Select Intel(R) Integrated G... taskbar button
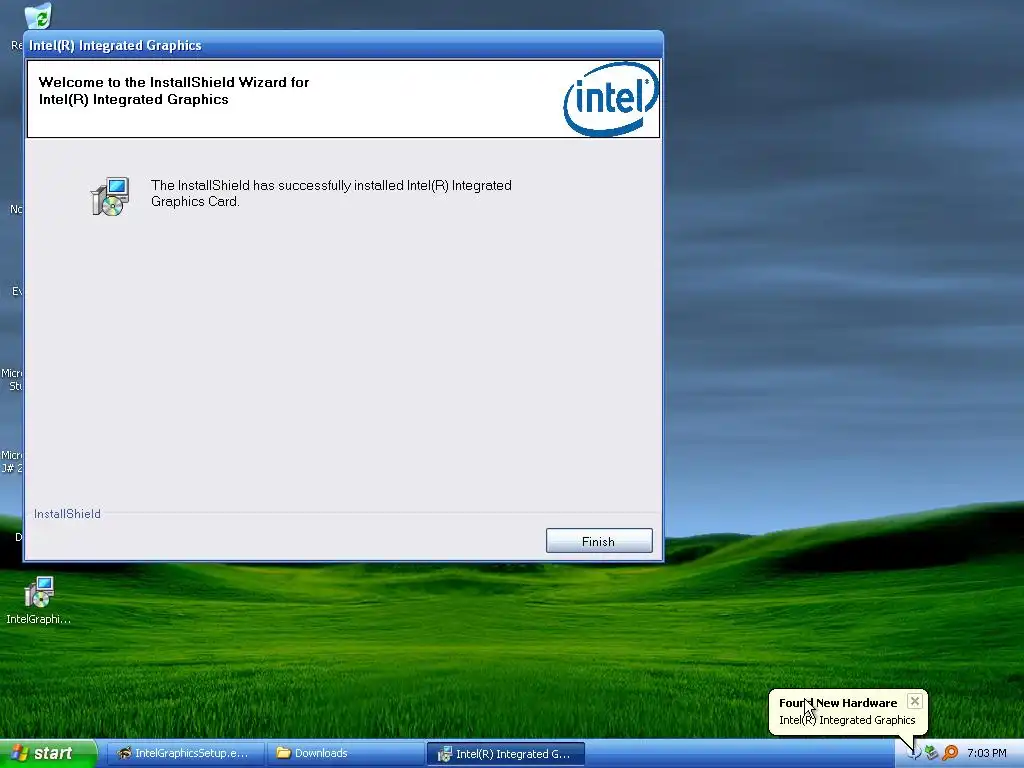1024x768 pixels. click(505, 754)
